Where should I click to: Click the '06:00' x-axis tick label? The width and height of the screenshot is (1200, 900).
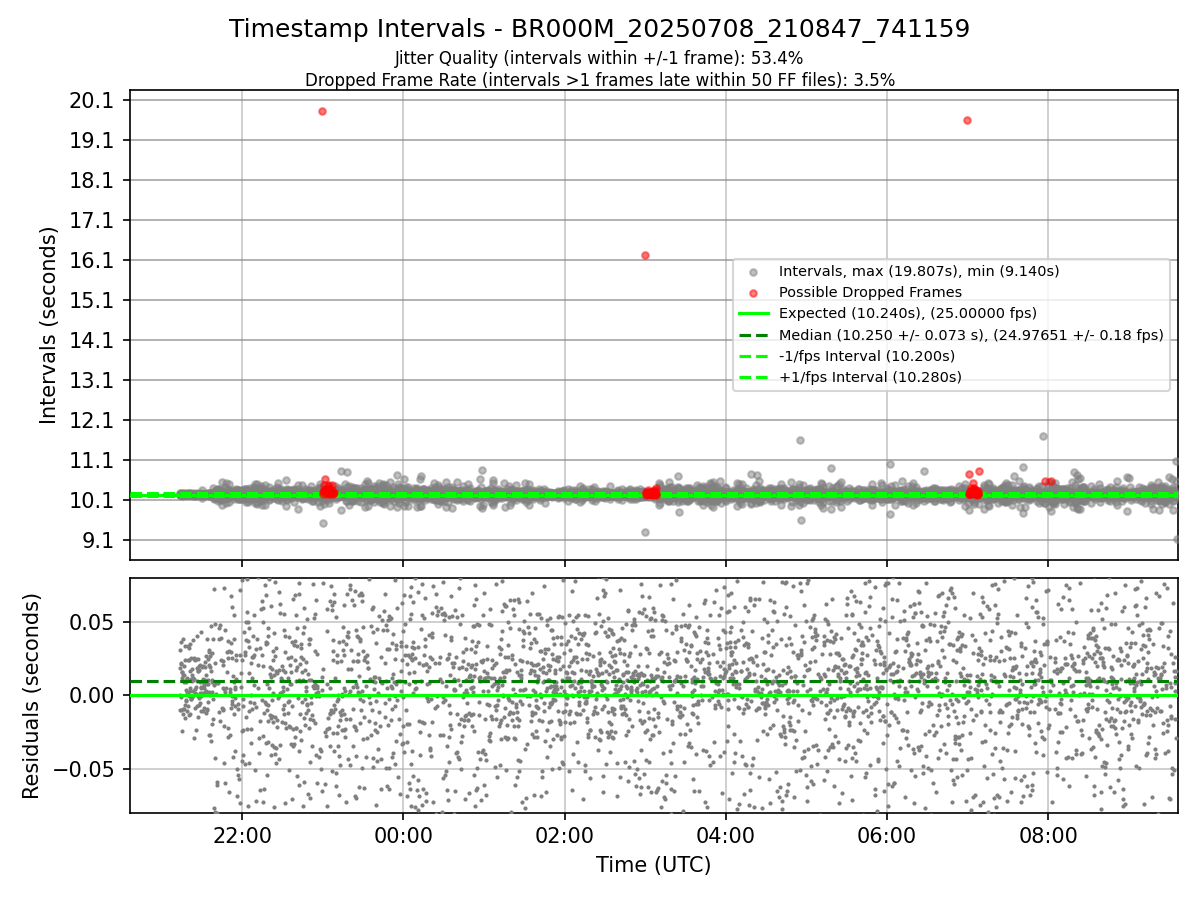click(x=887, y=835)
